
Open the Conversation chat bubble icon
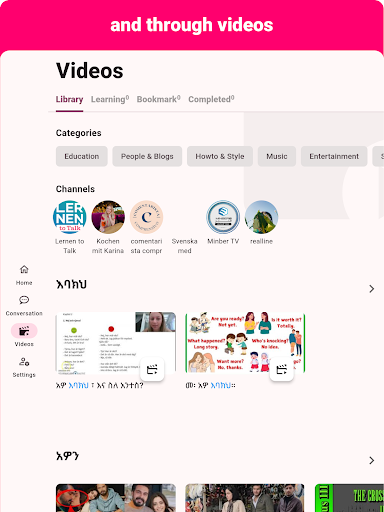click(x=24, y=300)
